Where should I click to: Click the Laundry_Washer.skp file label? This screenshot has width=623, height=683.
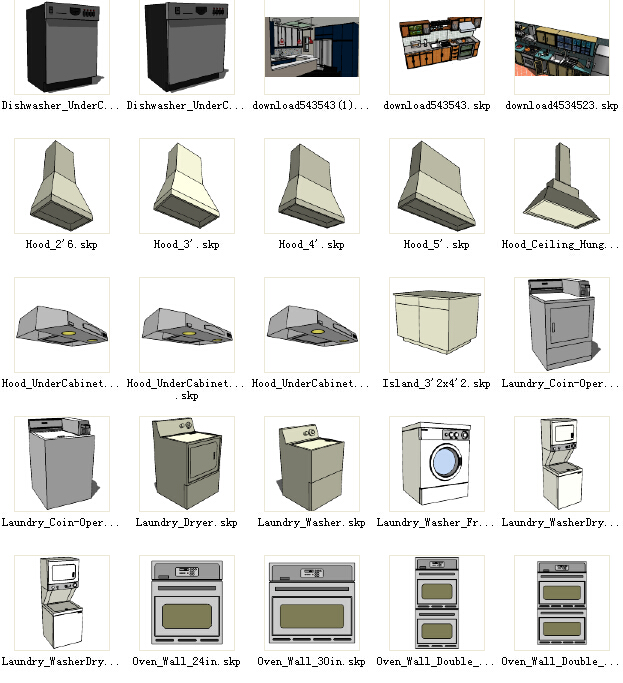click(x=312, y=522)
